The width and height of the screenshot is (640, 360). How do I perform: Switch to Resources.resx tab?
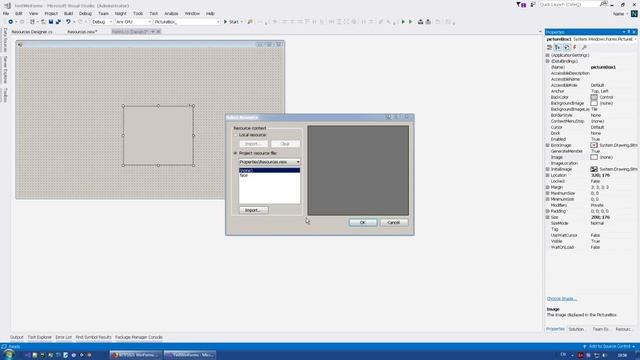pyautogui.click(x=82, y=31)
